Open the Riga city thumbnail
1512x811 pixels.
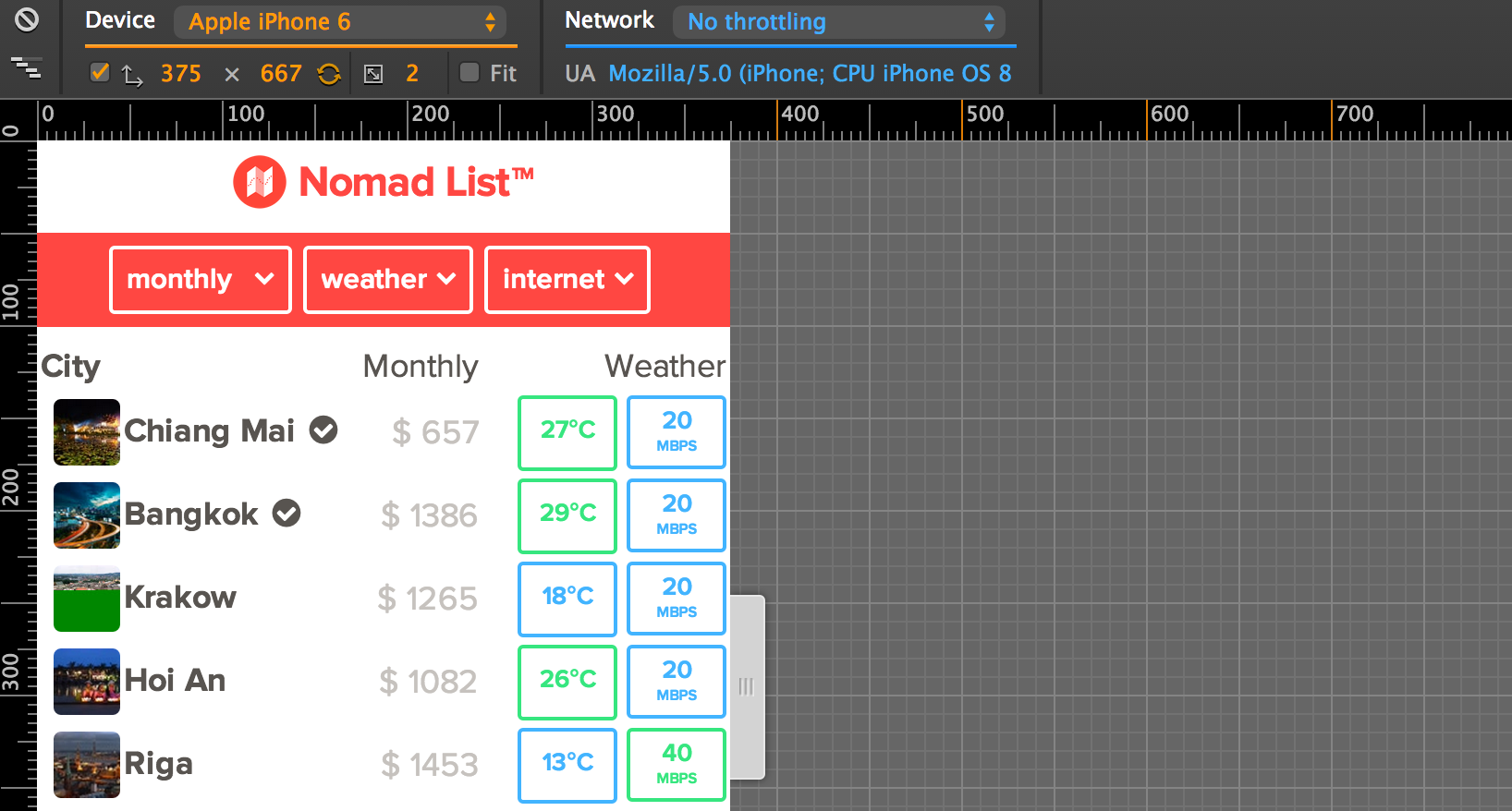coord(87,765)
